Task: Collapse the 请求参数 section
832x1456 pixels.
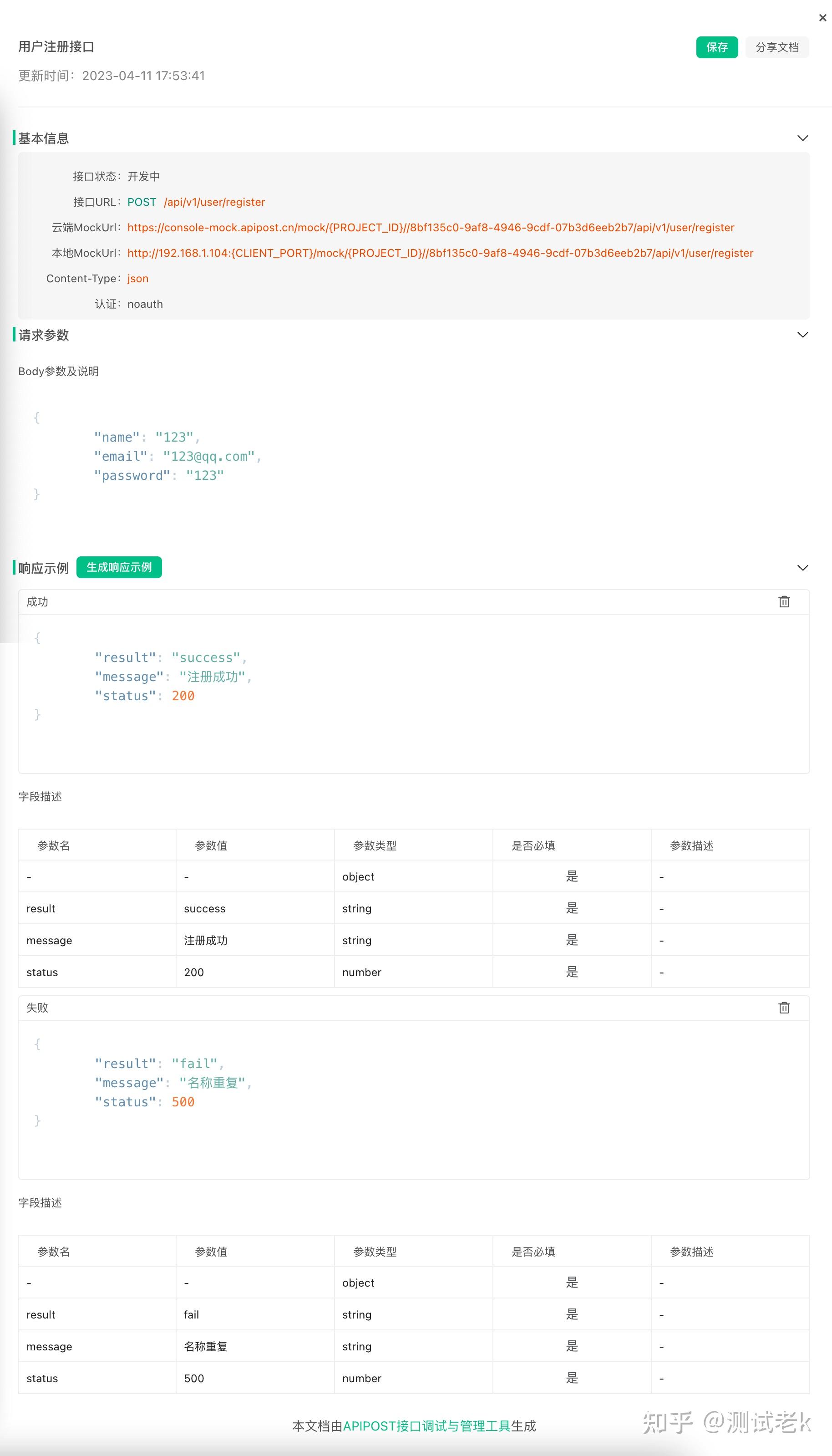Action: tap(802, 334)
